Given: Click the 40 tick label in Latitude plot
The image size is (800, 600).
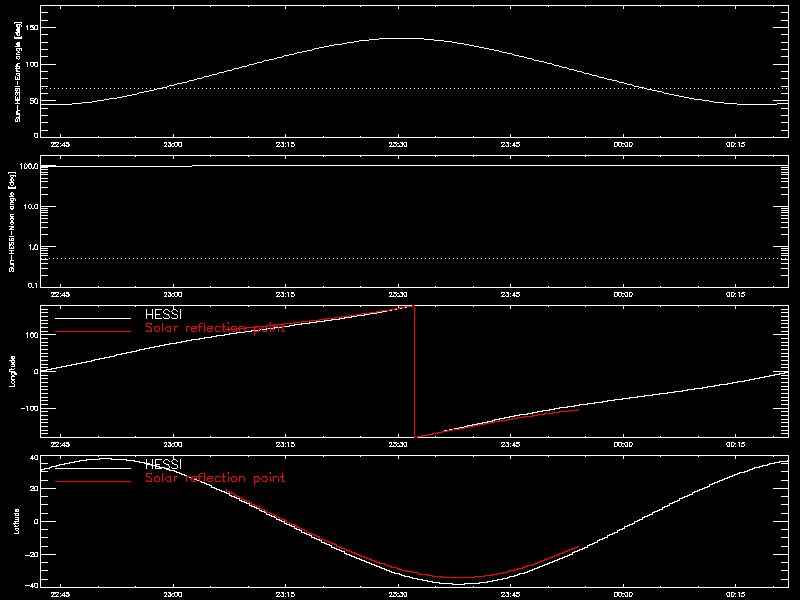Looking at the screenshot, I should coord(34,458).
